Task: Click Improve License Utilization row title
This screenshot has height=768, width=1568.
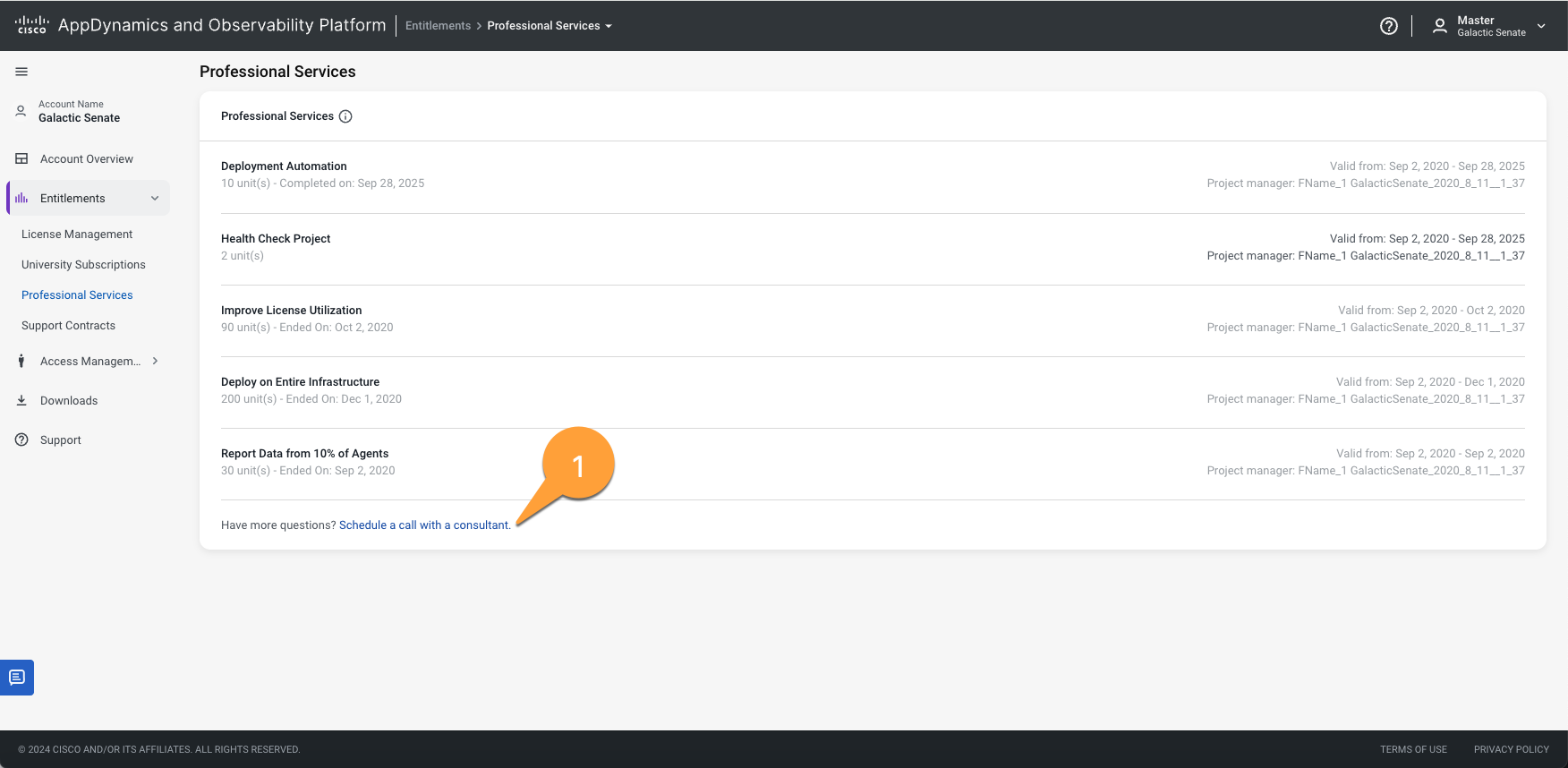Action: tap(291, 310)
